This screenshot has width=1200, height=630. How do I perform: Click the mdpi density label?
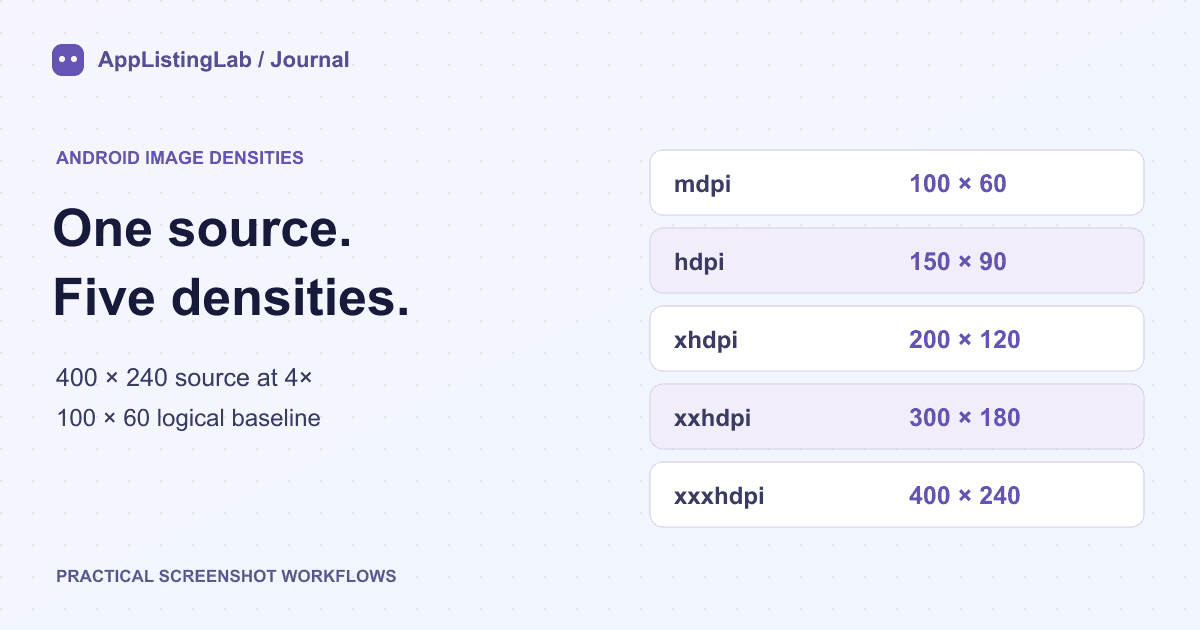tap(703, 184)
